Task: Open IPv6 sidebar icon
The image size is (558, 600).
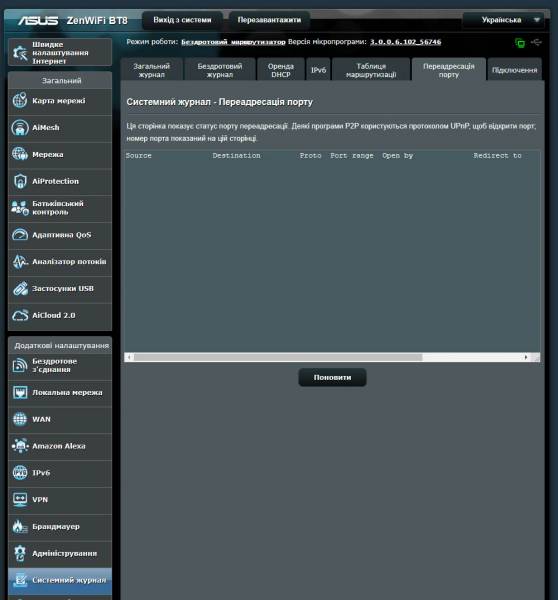Action: click(20, 473)
